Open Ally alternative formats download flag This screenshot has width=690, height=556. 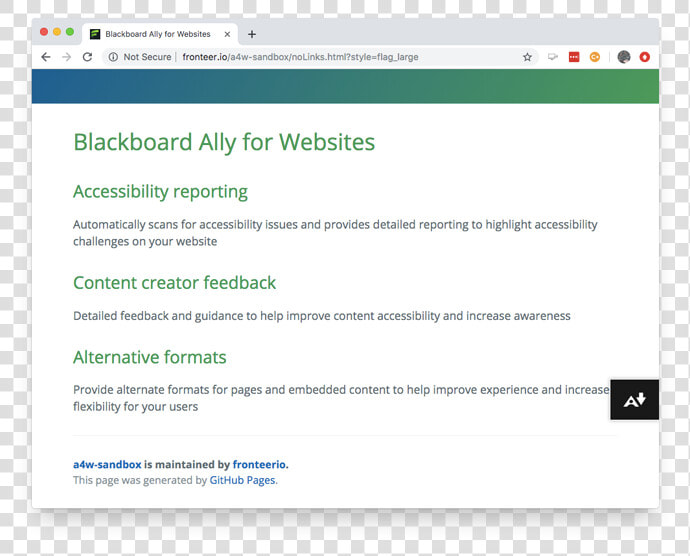point(635,400)
